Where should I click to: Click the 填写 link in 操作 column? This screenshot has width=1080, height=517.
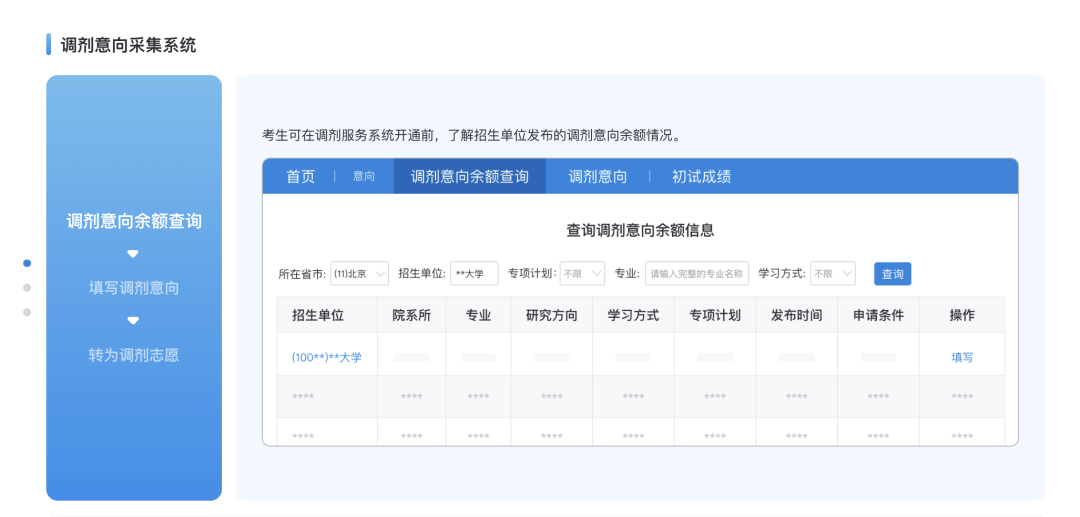(x=962, y=357)
